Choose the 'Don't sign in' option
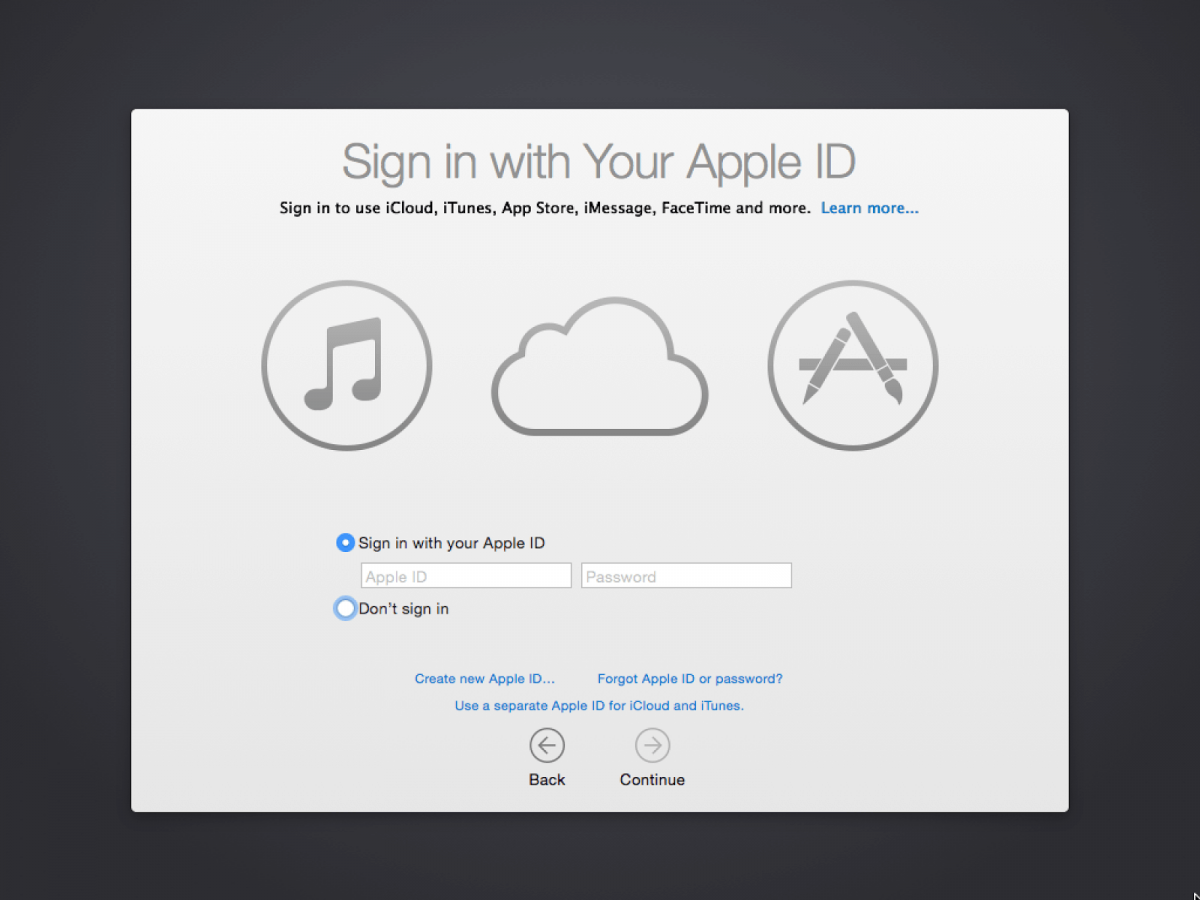Viewport: 1200px width, 900px height. pos(345,608)
